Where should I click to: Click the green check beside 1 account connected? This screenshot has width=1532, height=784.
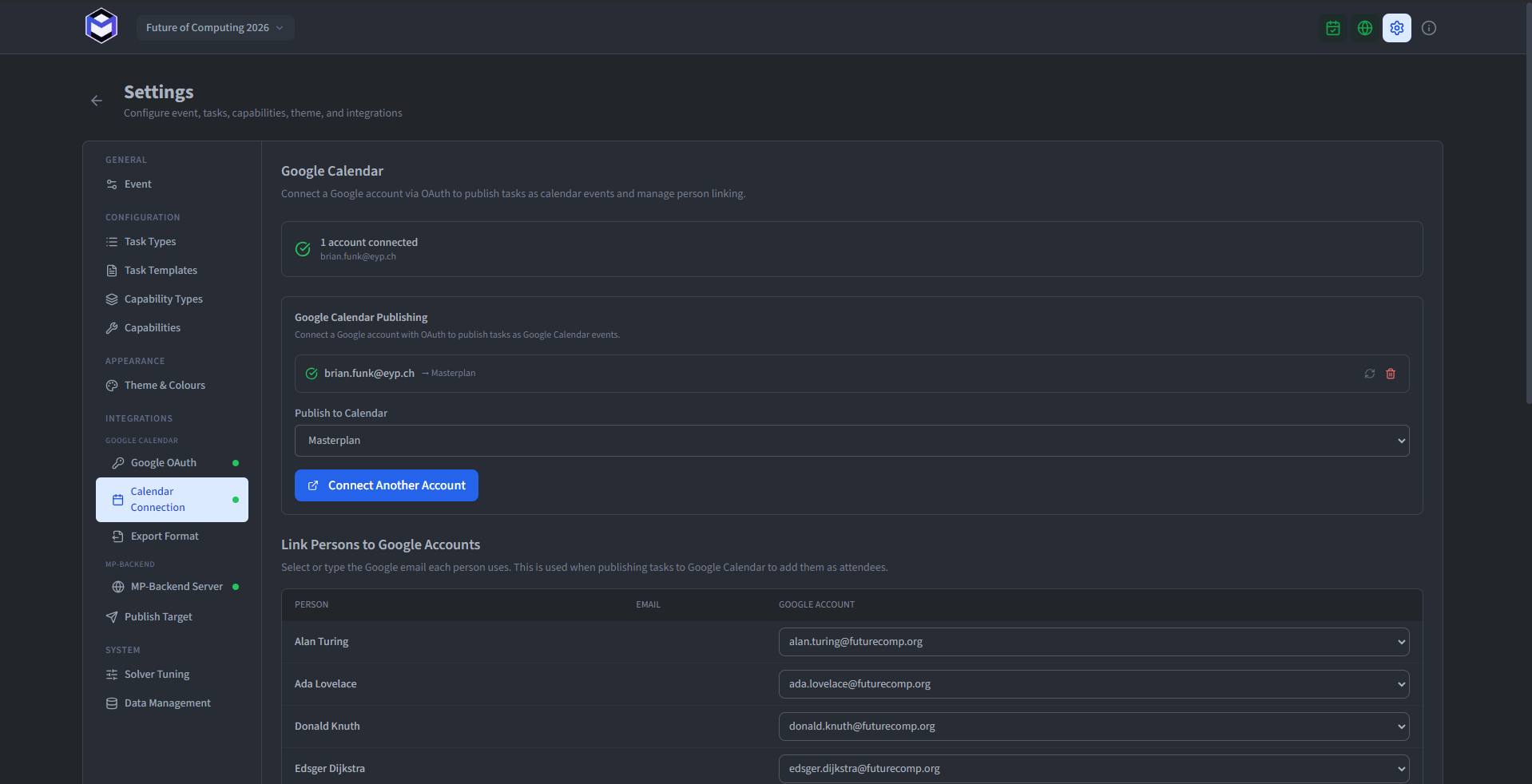(x=303, y=249)
